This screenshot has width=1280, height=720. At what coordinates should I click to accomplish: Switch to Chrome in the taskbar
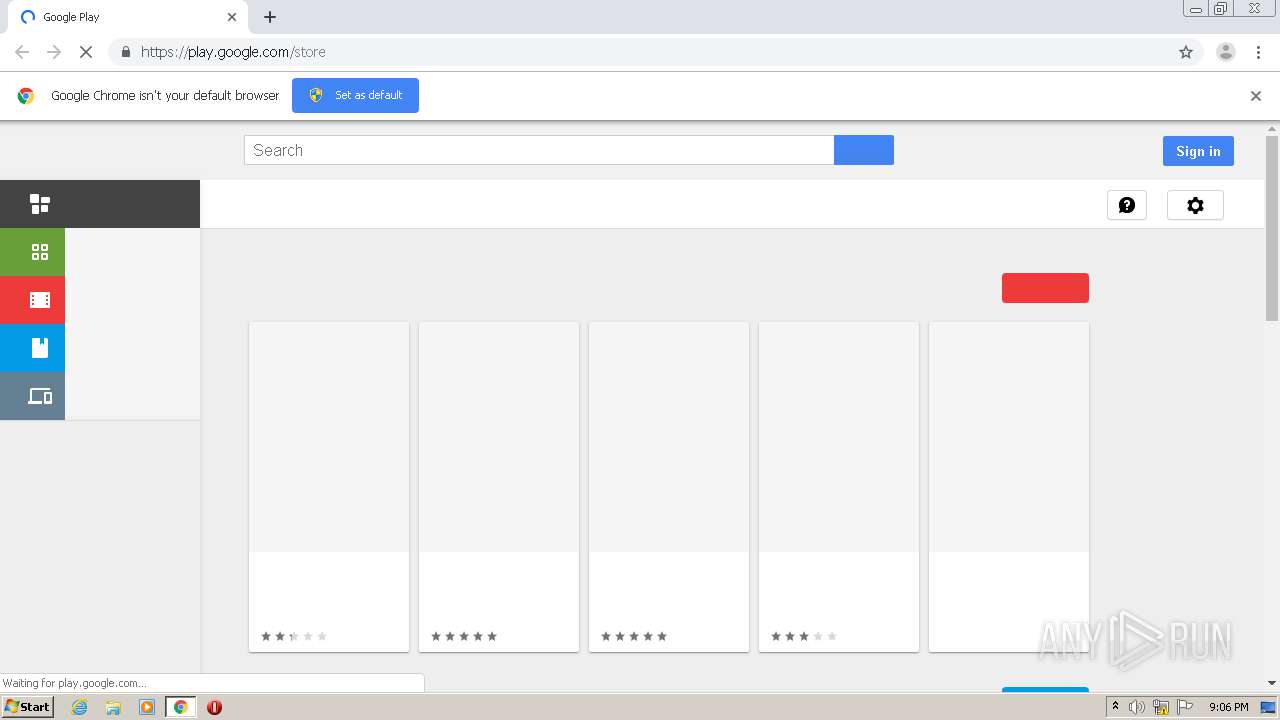(x=181, y=707)
